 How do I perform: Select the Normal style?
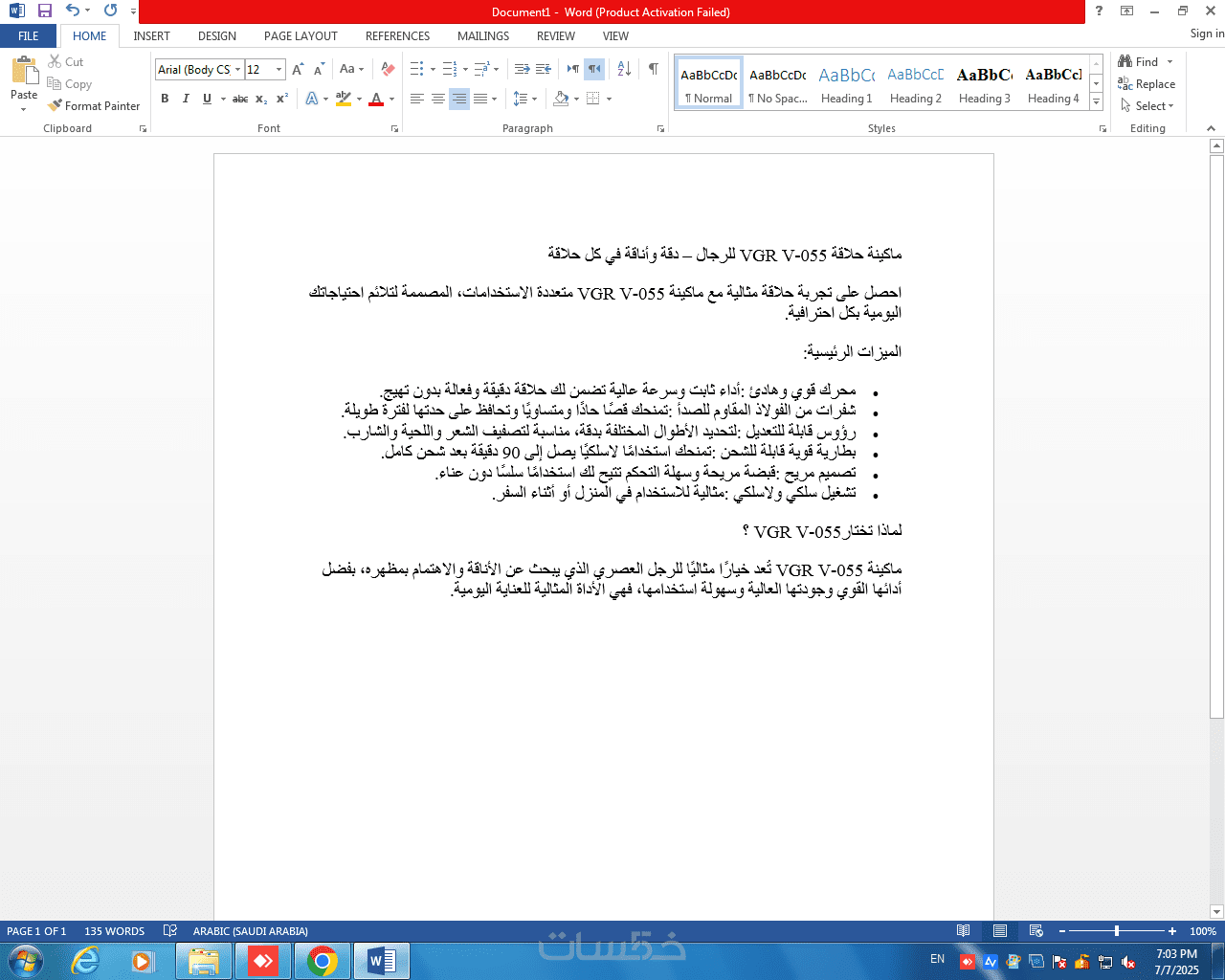tap(709, 82)
